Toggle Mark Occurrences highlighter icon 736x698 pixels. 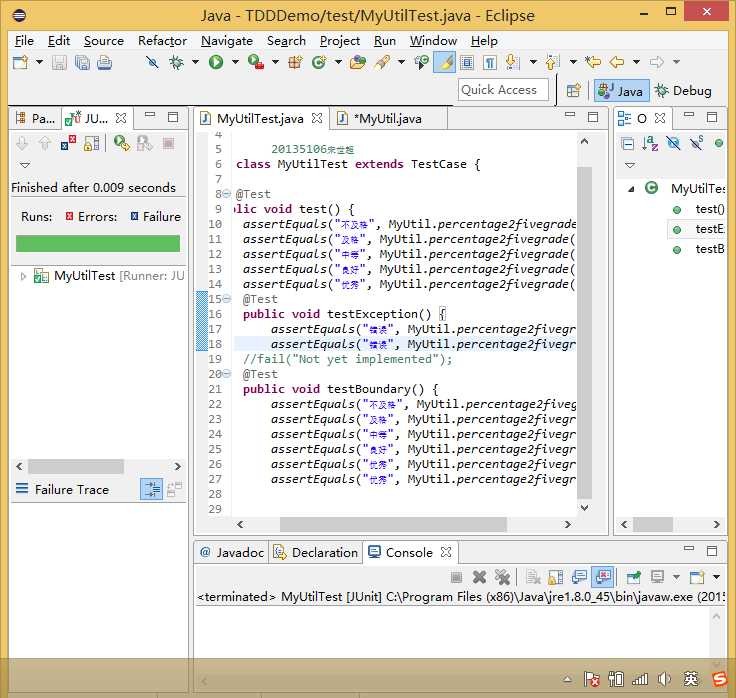click(444, 62)
